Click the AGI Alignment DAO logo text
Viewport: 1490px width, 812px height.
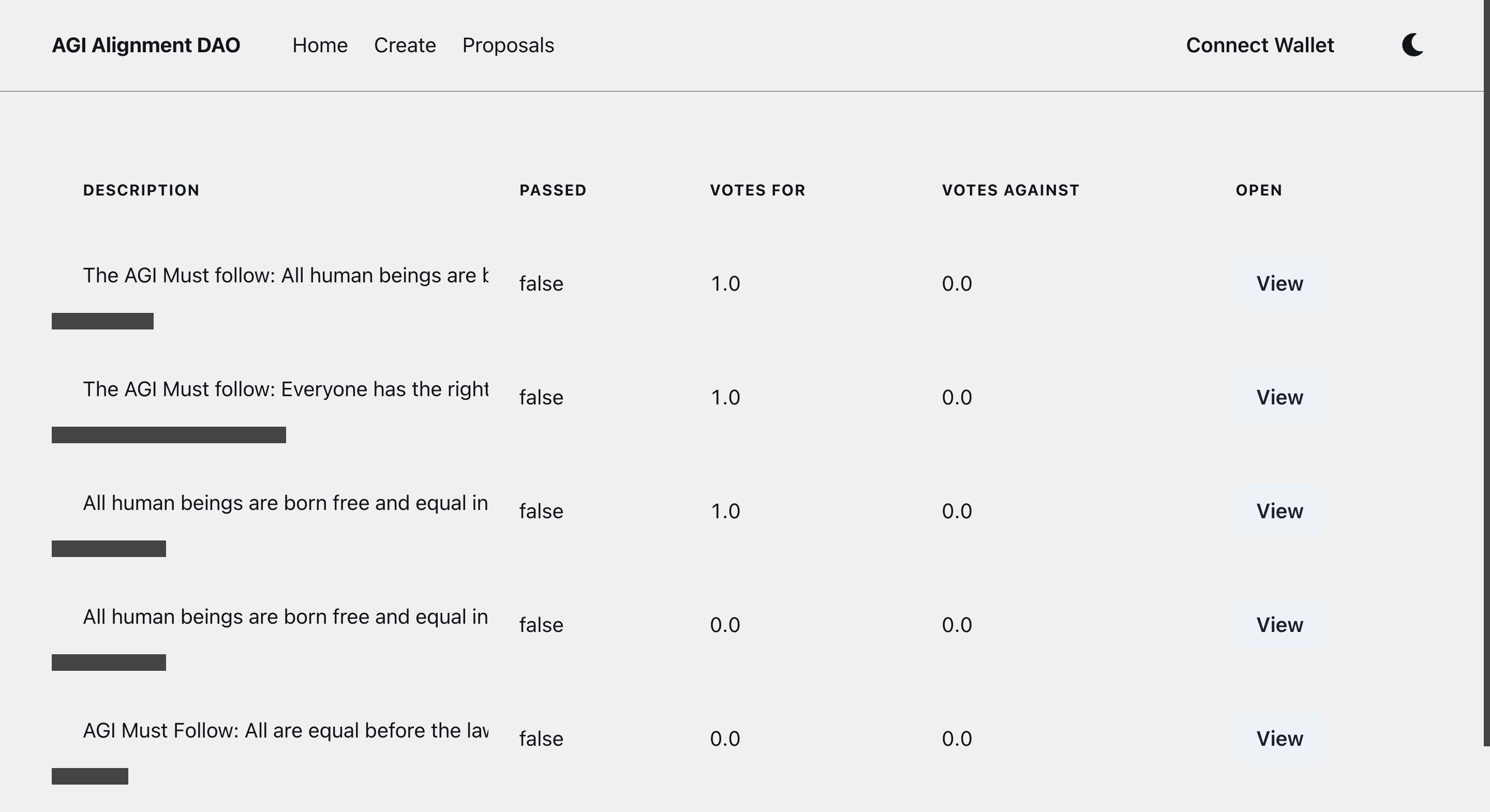click(x=146, y=45)
